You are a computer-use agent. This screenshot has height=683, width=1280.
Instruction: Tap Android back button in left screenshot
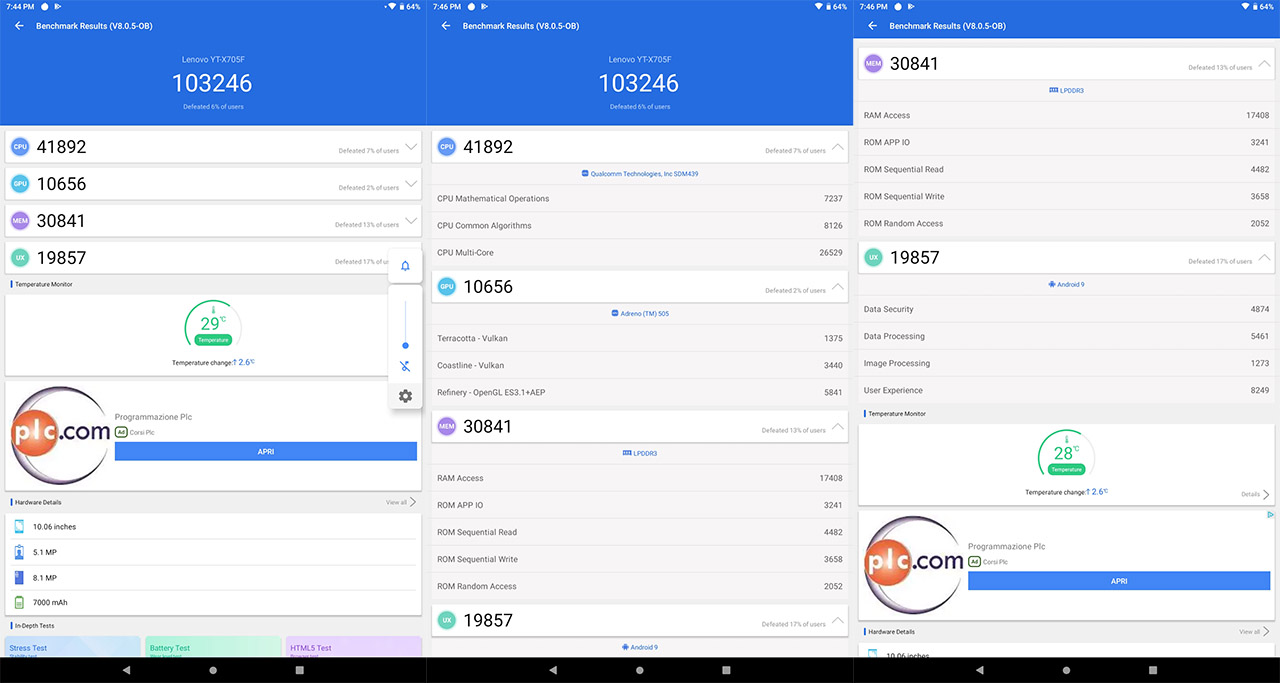(x=126, y=670)
